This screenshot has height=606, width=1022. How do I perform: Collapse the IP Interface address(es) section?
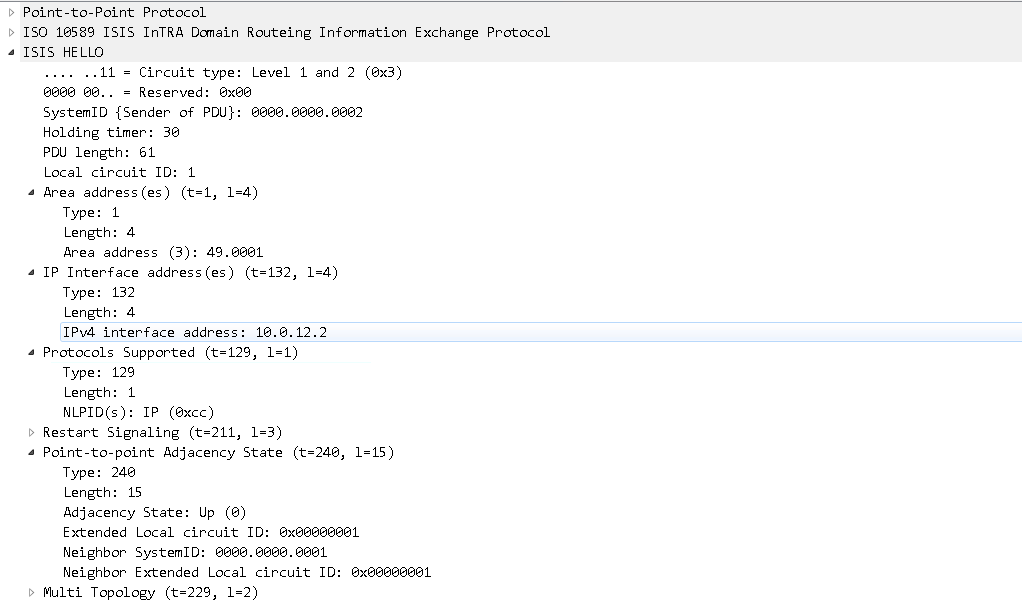click(31, 272)
